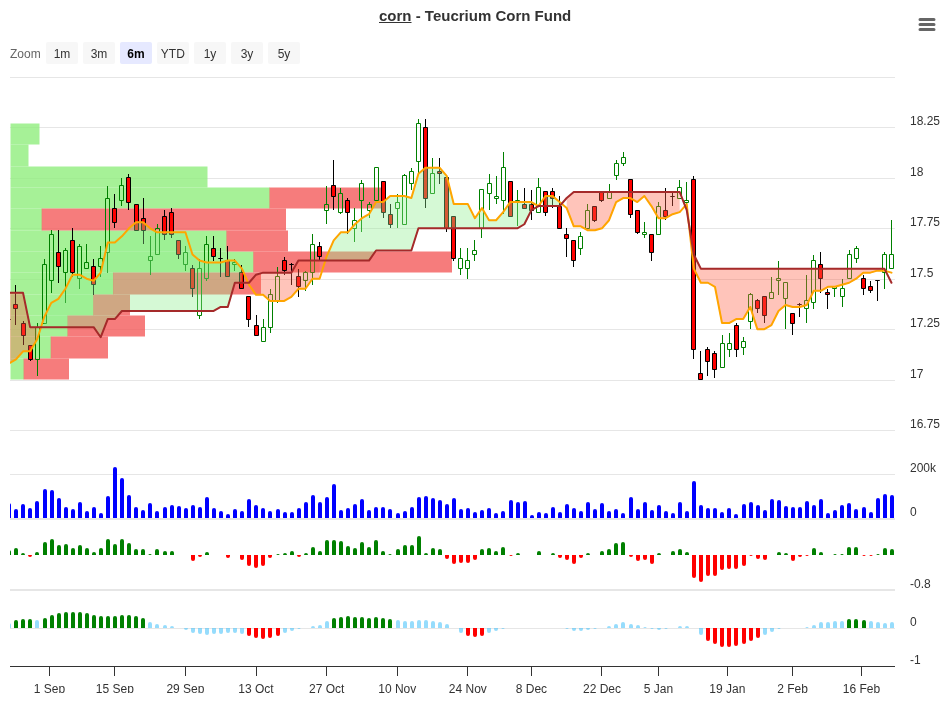Screen dimensions: 950x720
Task: Click the 29 Sep date label
Action: (x=185, y=688)
